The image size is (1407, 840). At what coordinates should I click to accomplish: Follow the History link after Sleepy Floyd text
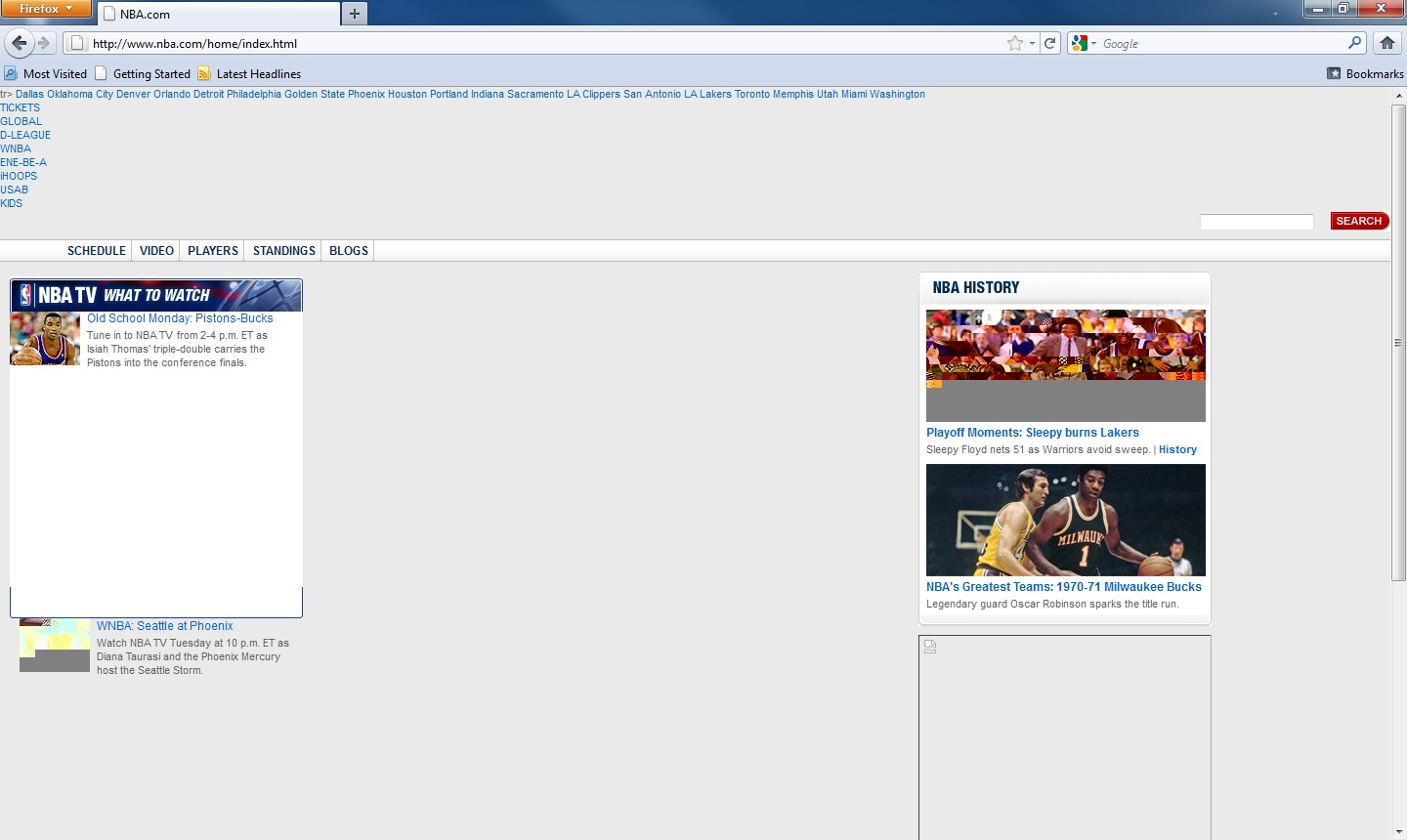click(1177, 450)
